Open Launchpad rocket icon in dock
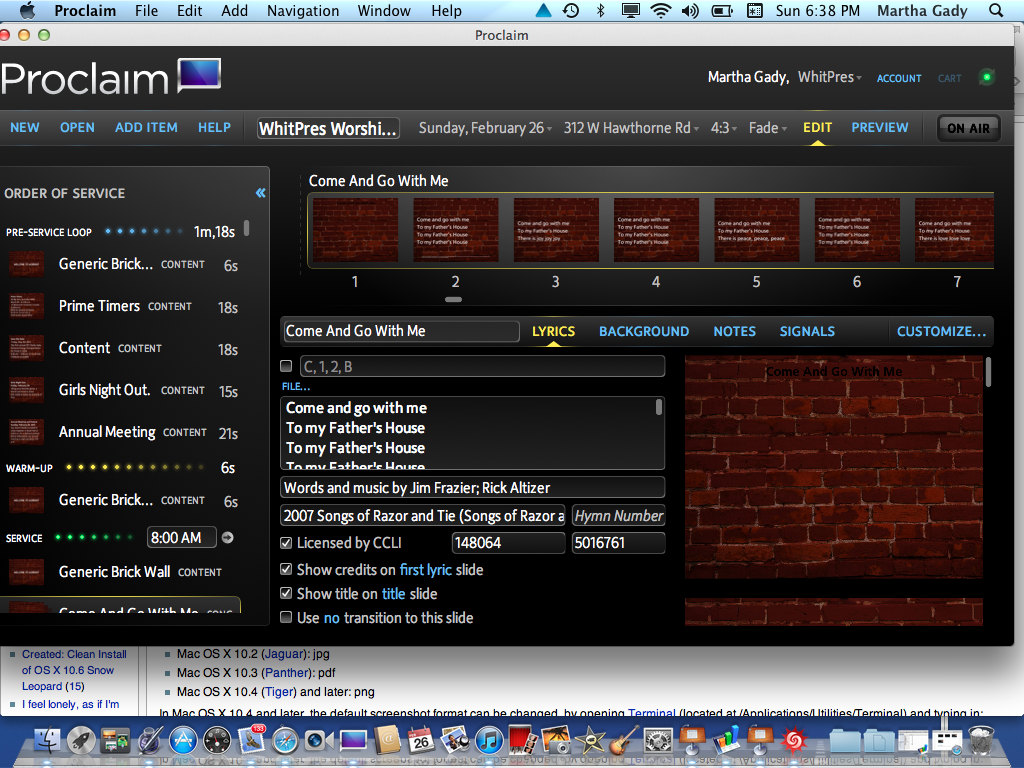1024x768 pixels. coord(81,741)
